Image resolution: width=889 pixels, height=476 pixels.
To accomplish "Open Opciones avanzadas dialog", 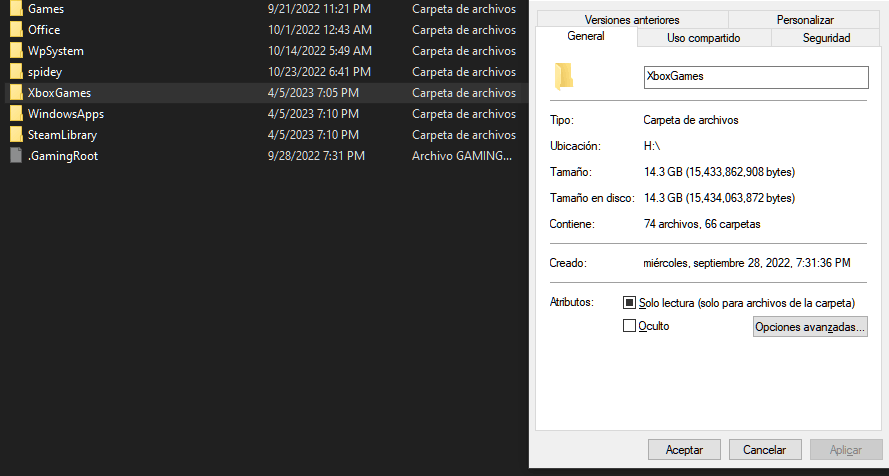I will coord(810,327).
